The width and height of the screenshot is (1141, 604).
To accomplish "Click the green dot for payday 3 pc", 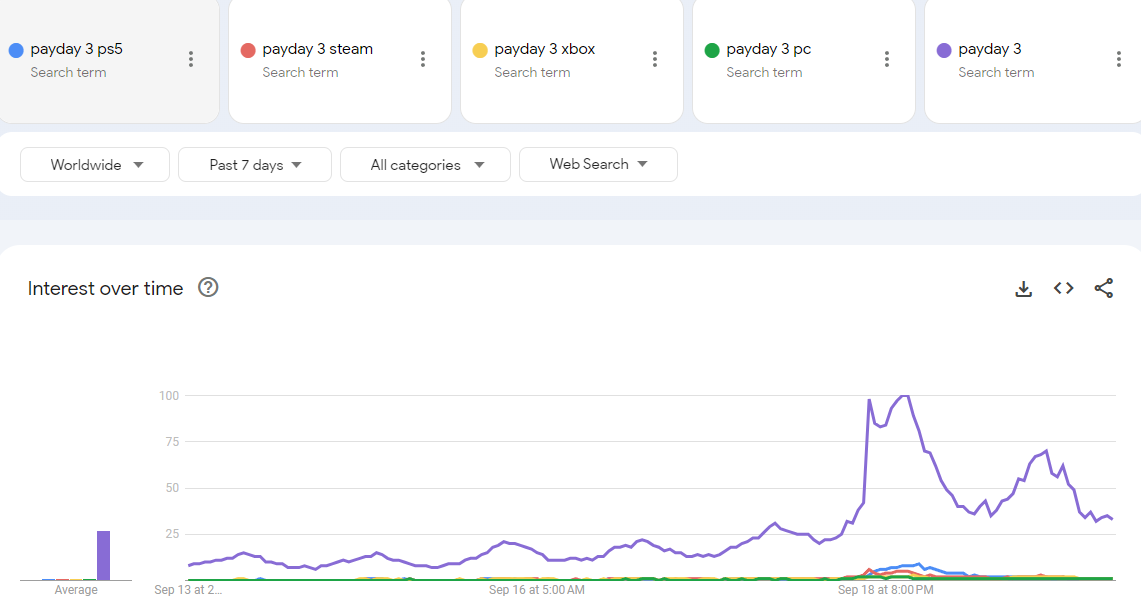I will pyautogui.click(x=712, y=50).
